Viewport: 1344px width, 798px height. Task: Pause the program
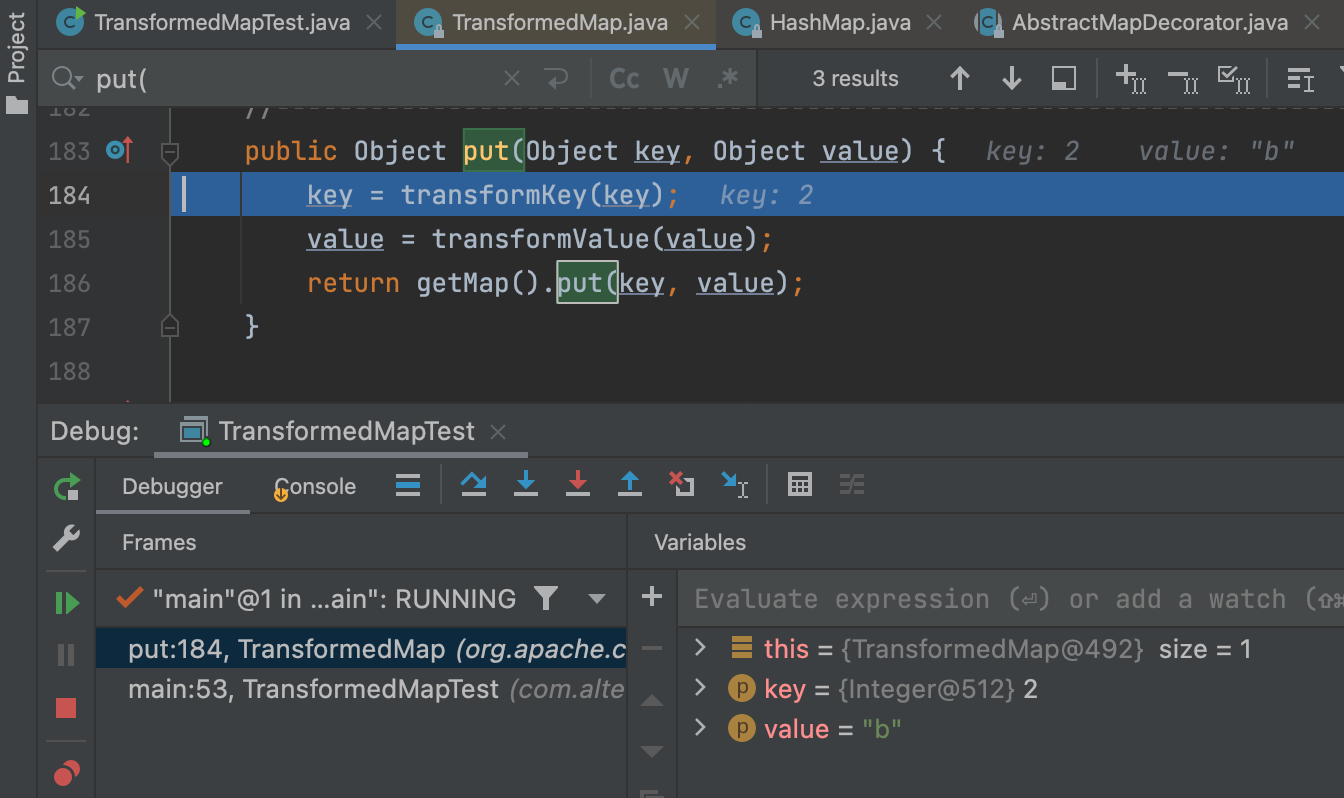[x=66, y=655]
